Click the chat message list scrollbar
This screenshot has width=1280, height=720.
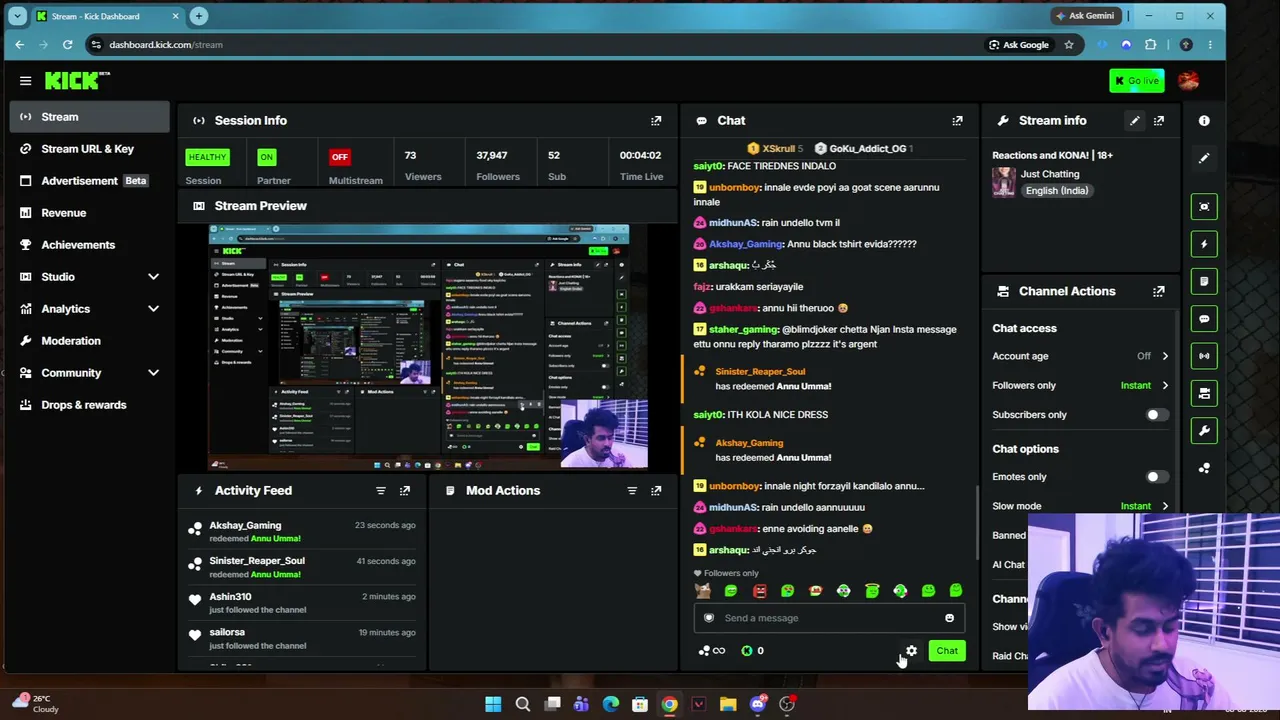(977, 522)
